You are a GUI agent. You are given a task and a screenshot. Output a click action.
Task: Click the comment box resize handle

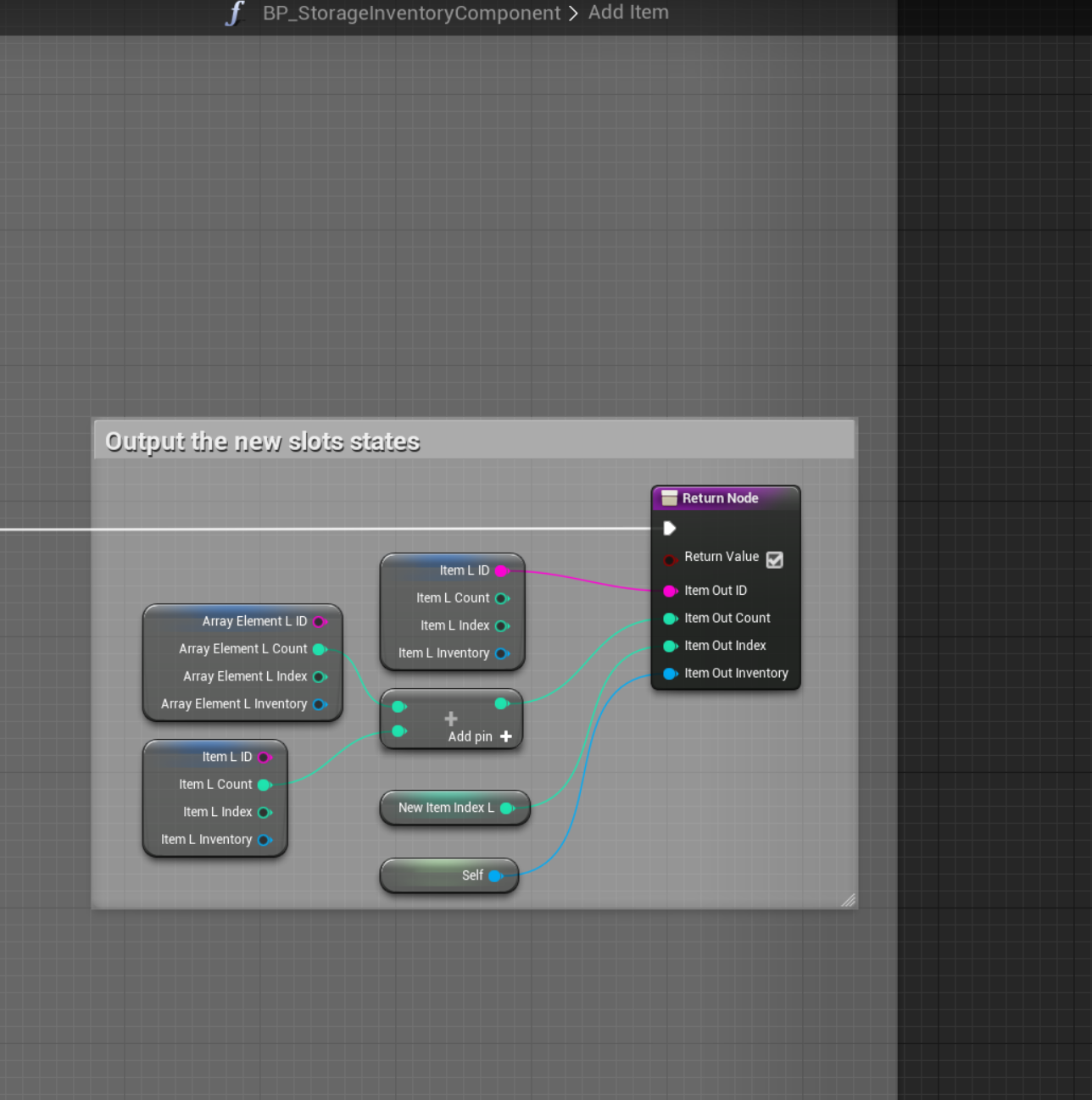pyautogui.click(x=848, y=900)
